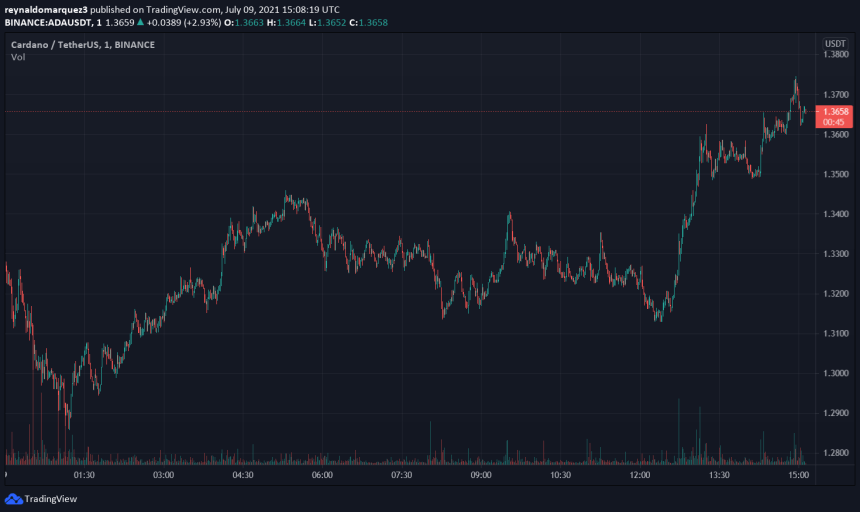Click the Cardano / TetherUS chart title
Screen dimensions: 860x512
click(83, 45)
